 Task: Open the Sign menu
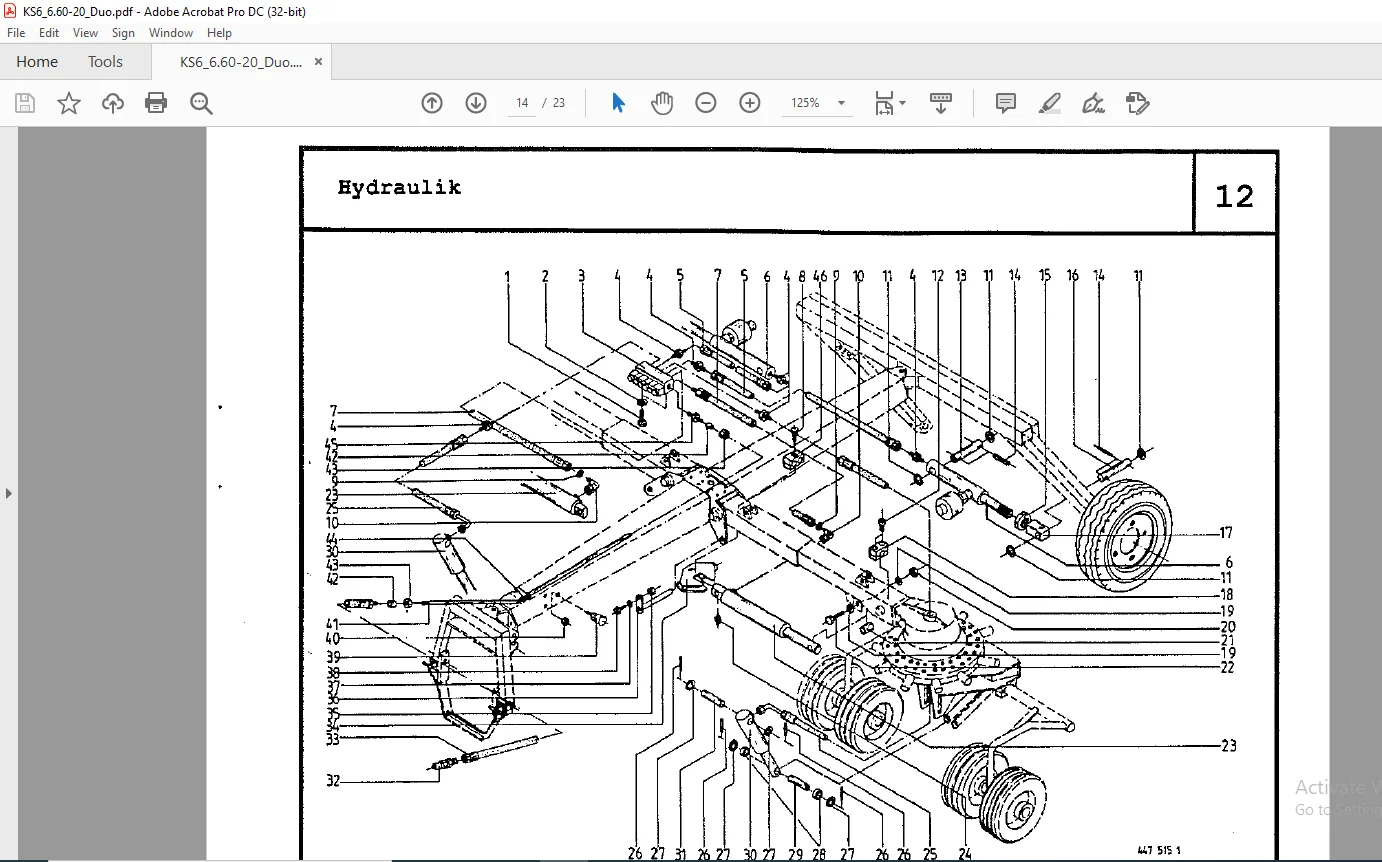(x=123, y=33)
